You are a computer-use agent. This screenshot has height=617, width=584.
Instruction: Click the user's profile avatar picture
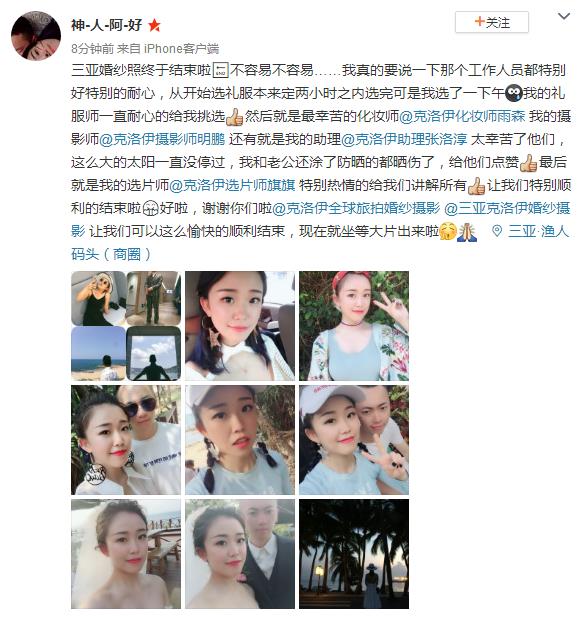(x=36, y=36)
